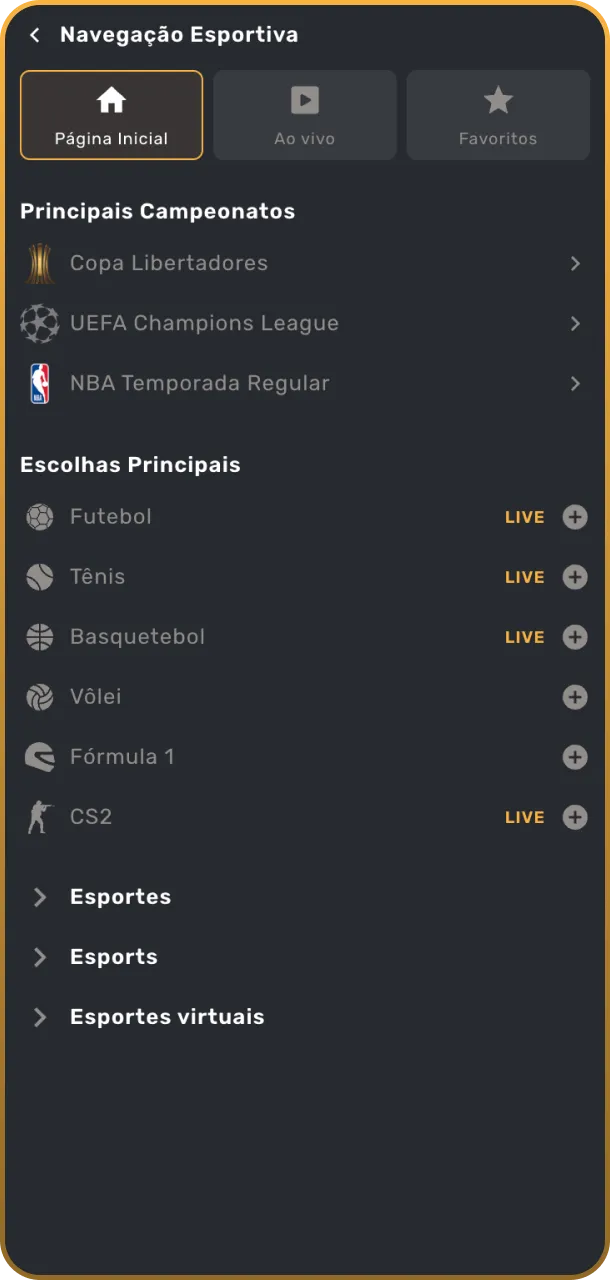The height and width of the screenshot is (1280, 610).
Task: Toggle LIVE badge next to CS2
Action: tap(523, 817)
